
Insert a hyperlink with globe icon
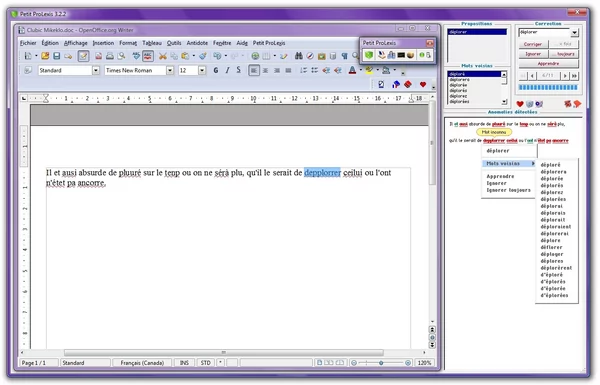click(x=255, y=56)
